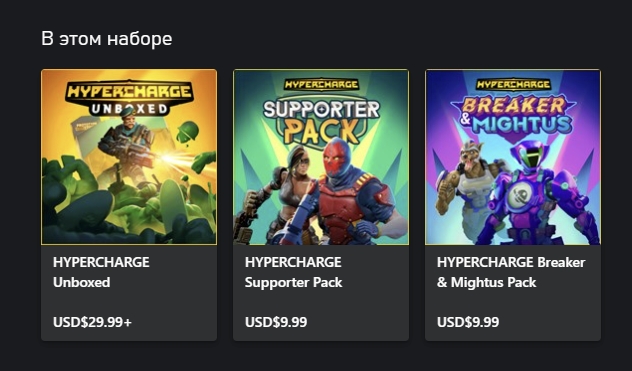The height and width of the screenshot is (371, 632).
Task: Click the USD$9.99 price under Breaker & Mightus Pack
Action: pyautogui.click(x=468, y=322)
